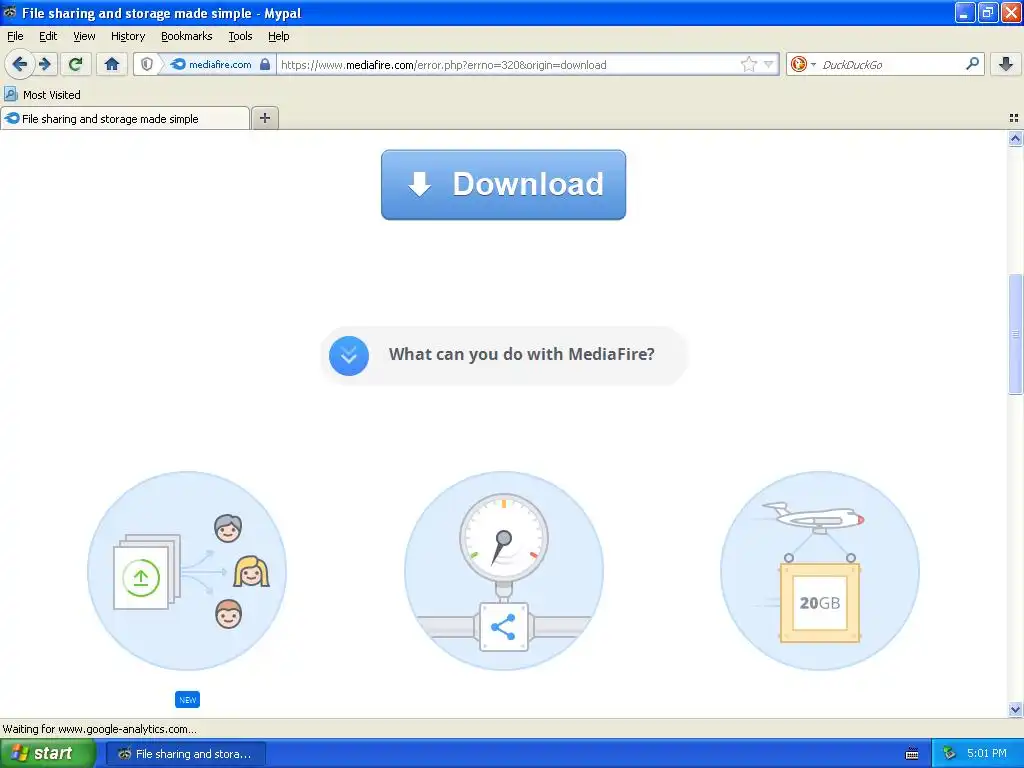Open the Windows Start menu
Screen dimensions: 1024x768
coord(48,753)
